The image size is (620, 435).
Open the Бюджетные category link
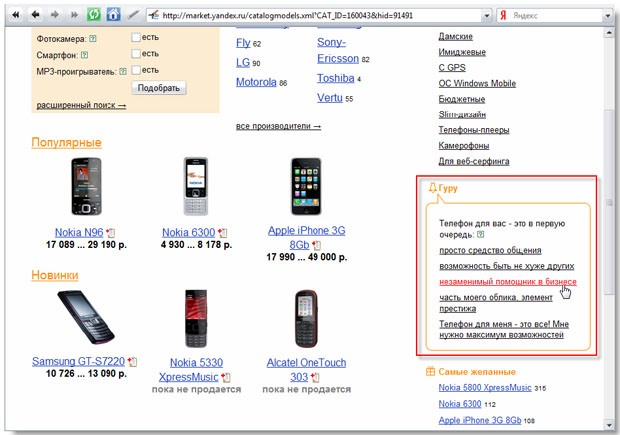tap(462, 99)
